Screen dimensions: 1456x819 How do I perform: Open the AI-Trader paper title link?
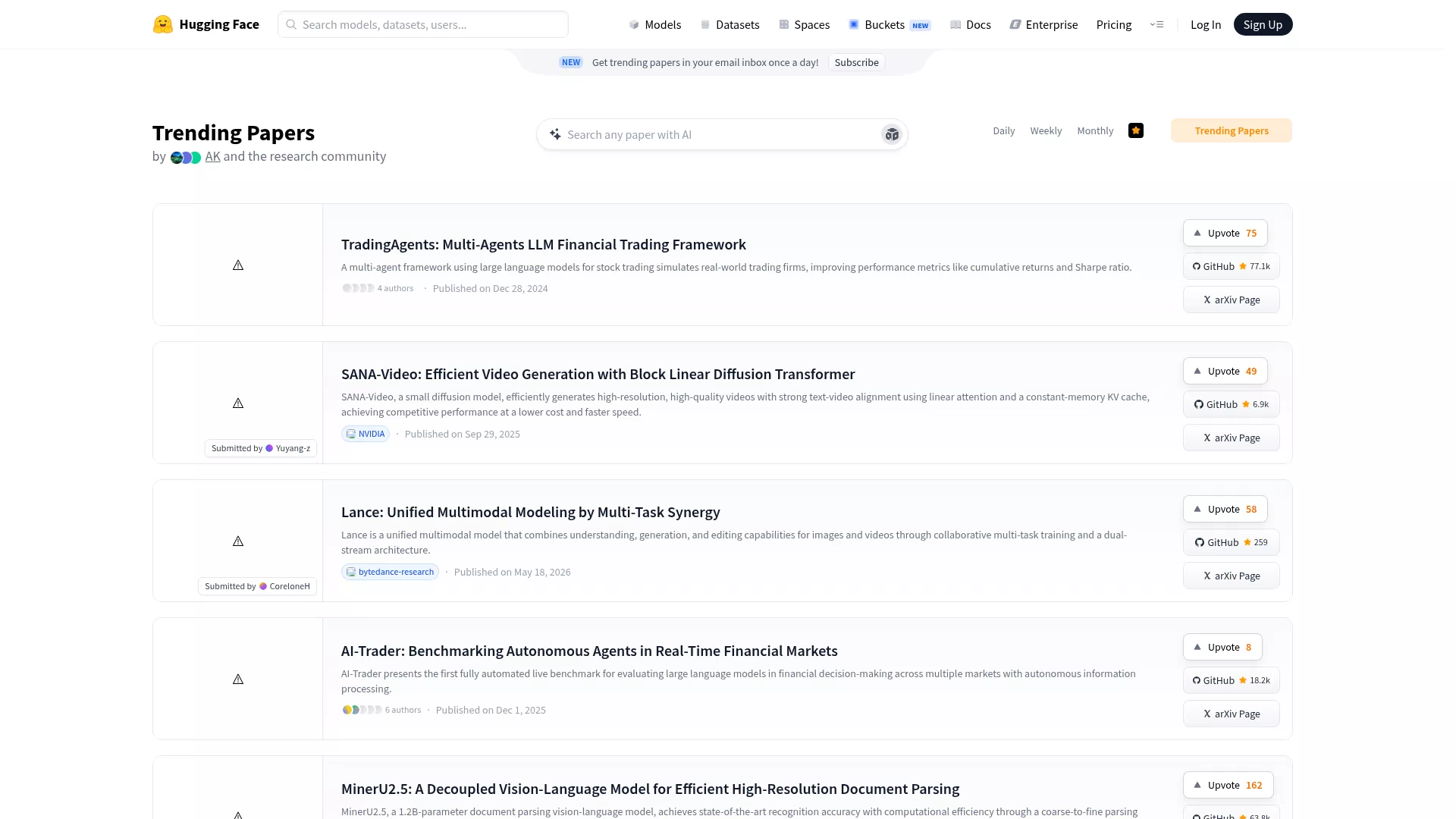589,651
